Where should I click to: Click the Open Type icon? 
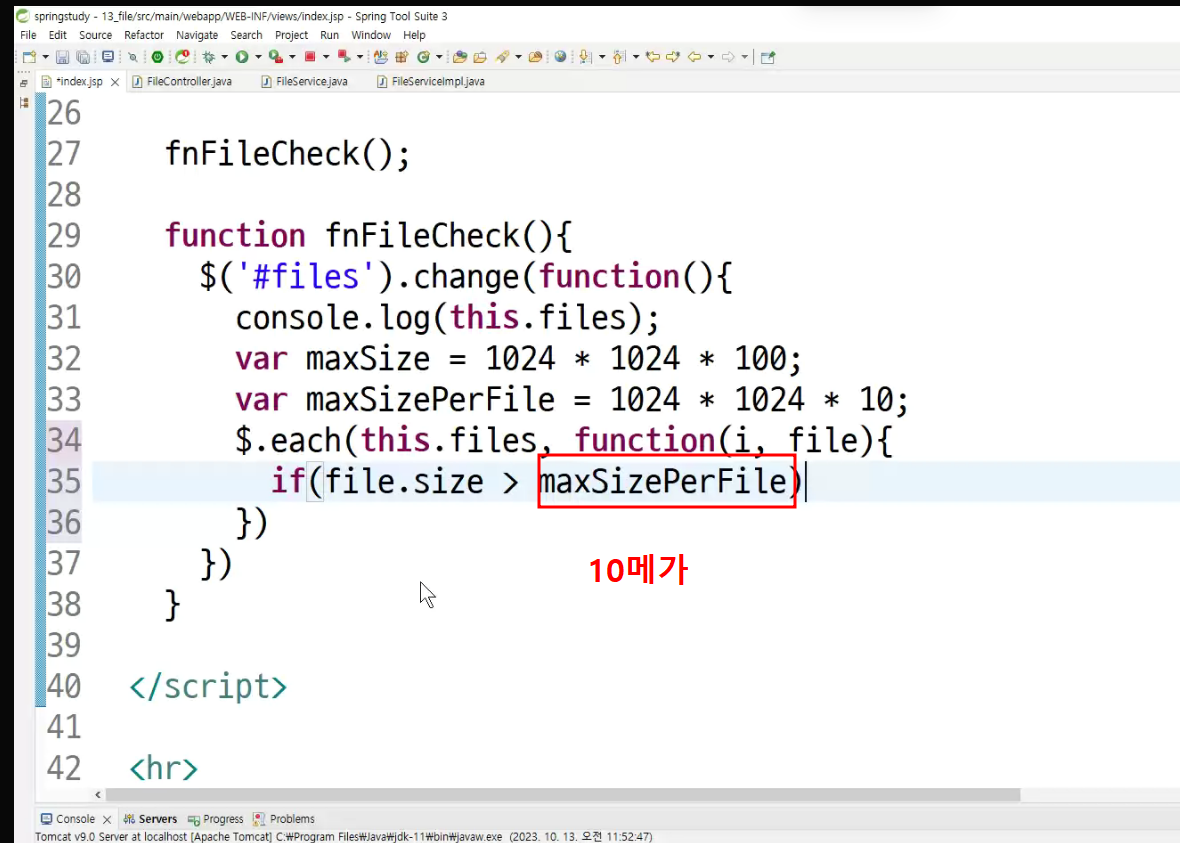381,56
